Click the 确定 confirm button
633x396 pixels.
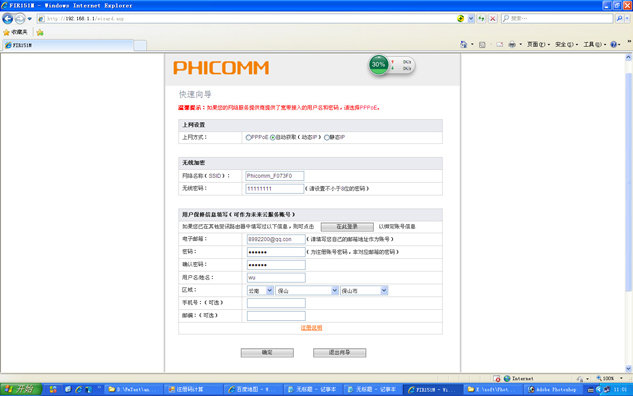(x=267, y=353)
